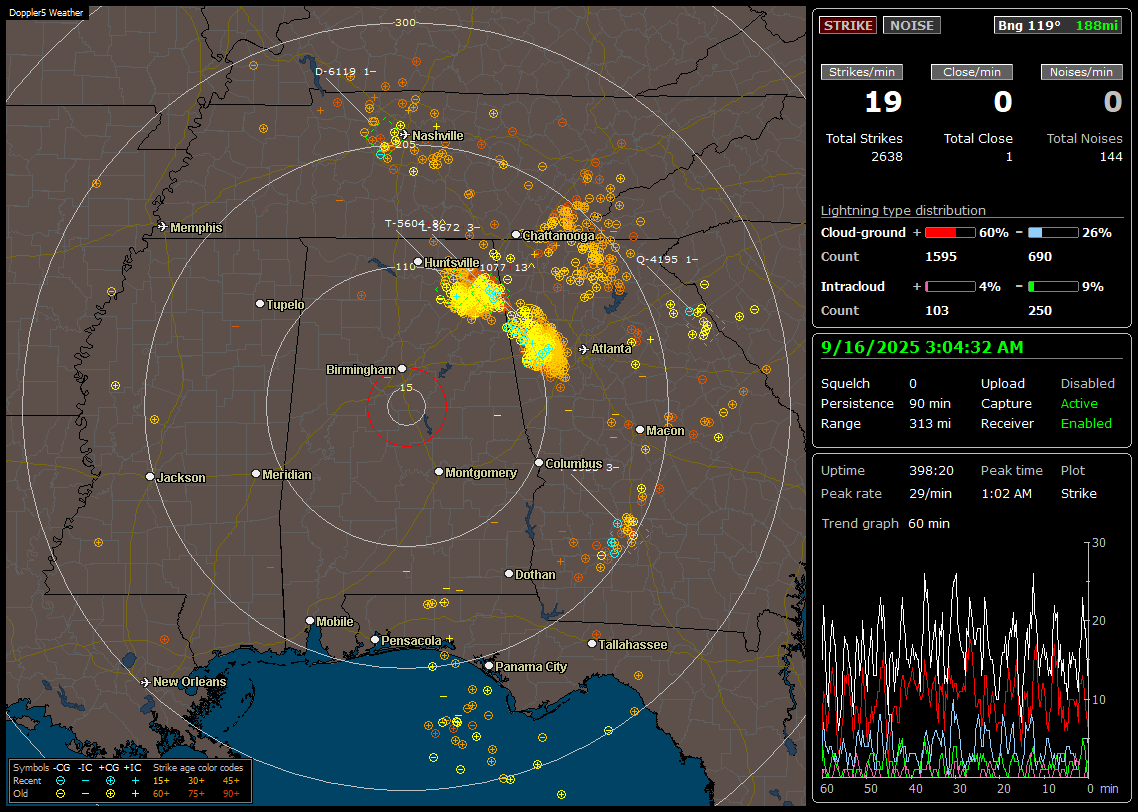The image size is (1138, 812).
Task: Select the Close/min label box
Action: coord(972,72)
